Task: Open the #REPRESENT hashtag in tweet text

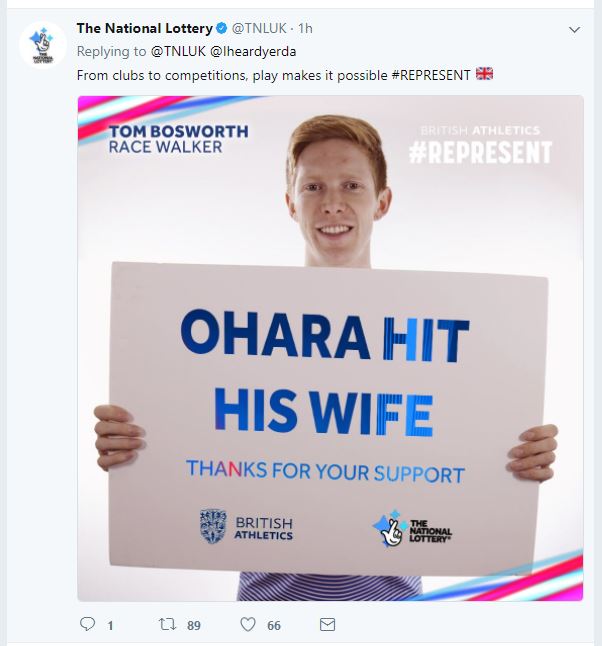Action: 431,75
